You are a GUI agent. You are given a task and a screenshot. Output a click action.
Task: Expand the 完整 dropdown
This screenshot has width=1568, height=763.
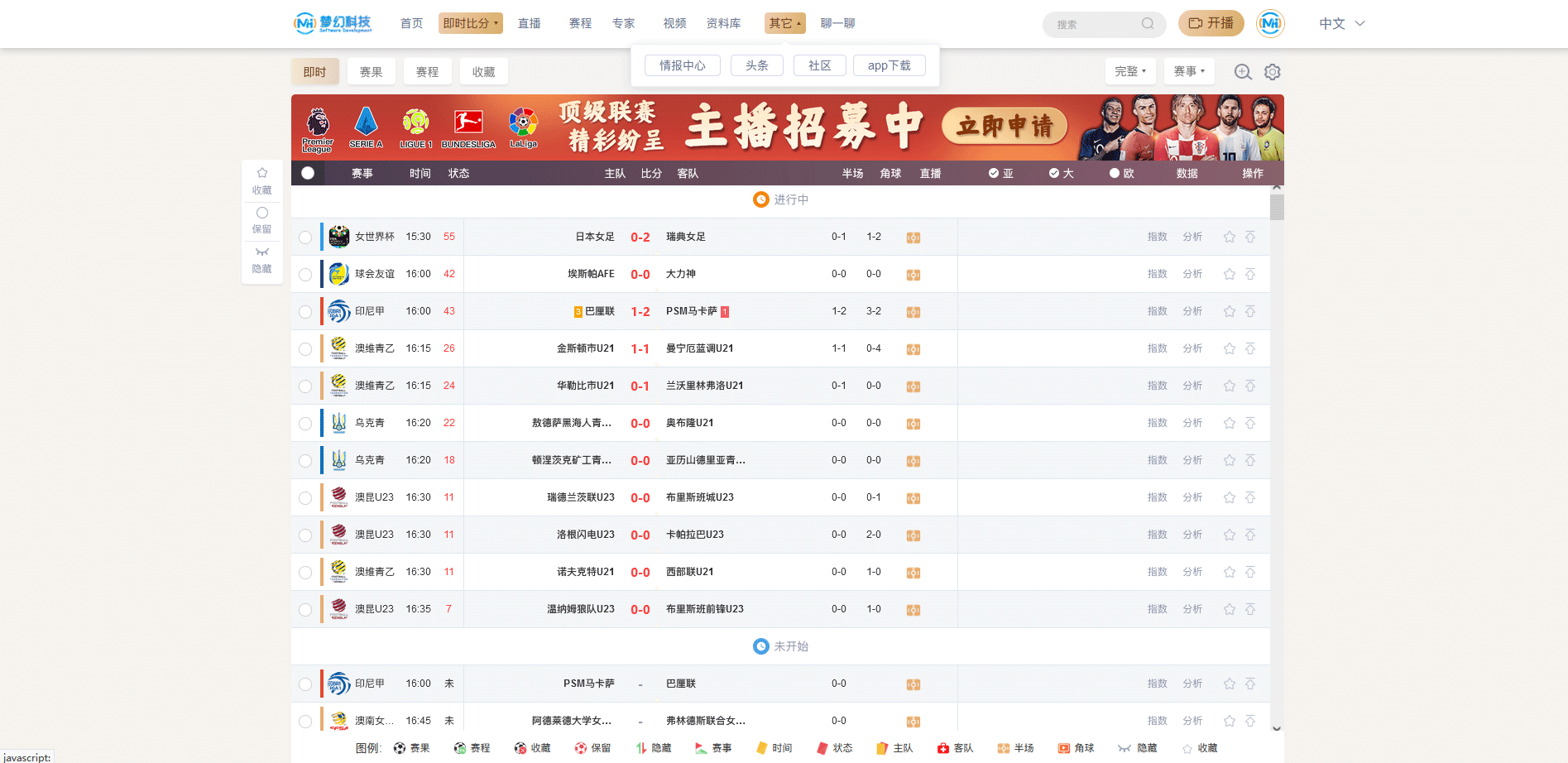[x=1129, y=71]
